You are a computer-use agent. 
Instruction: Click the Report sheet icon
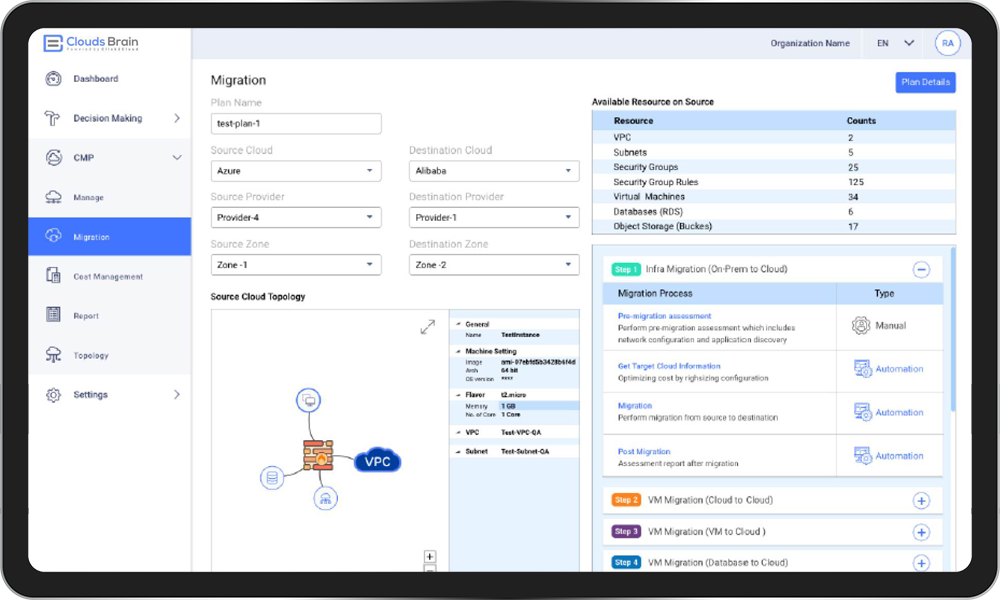(54, 314)
